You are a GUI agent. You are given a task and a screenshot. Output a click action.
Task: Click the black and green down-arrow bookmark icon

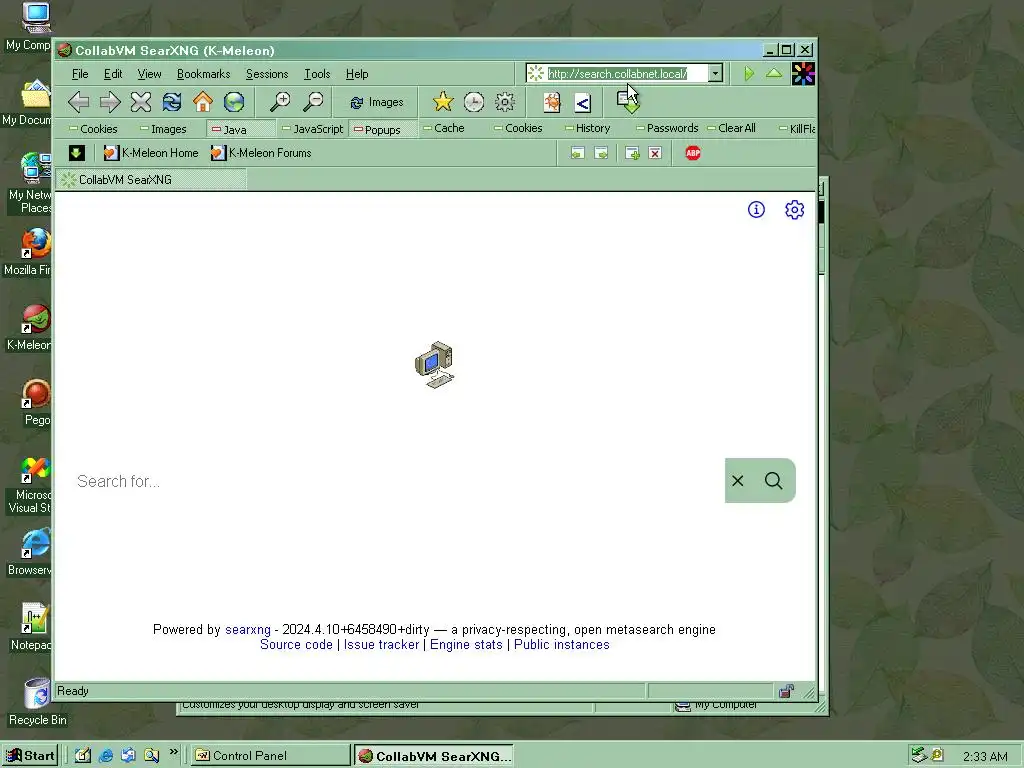(x=76, y=153)
